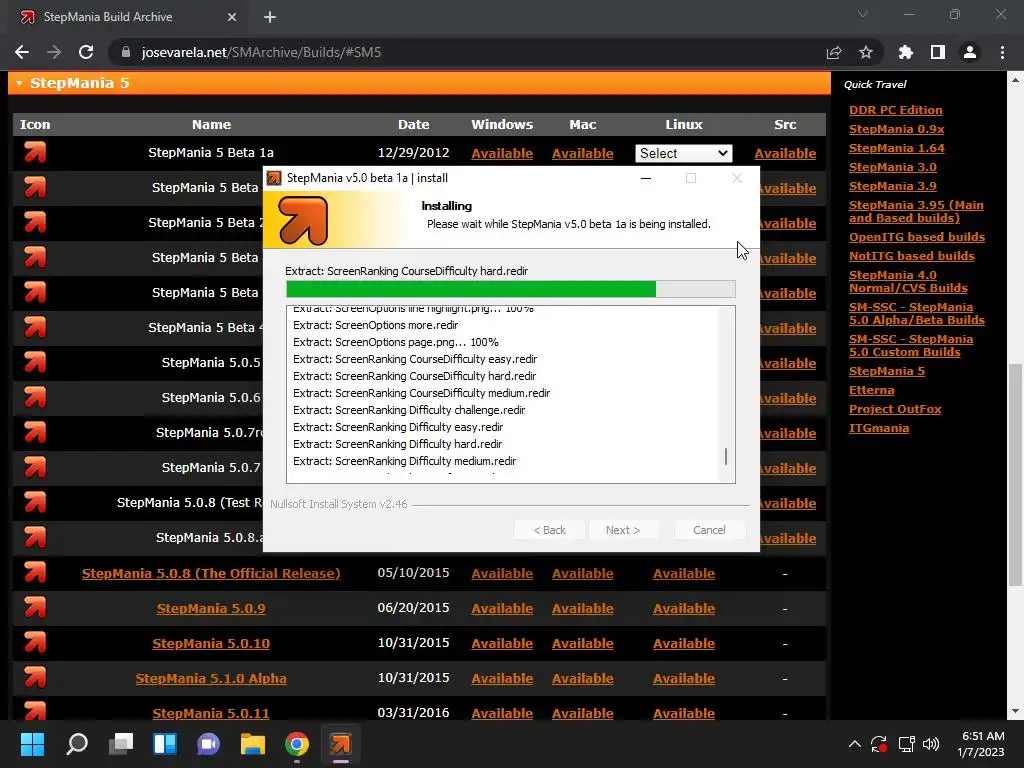
Task: Open StepMania 5.1.0 Alpha link
Action: (x=211, y=679)
